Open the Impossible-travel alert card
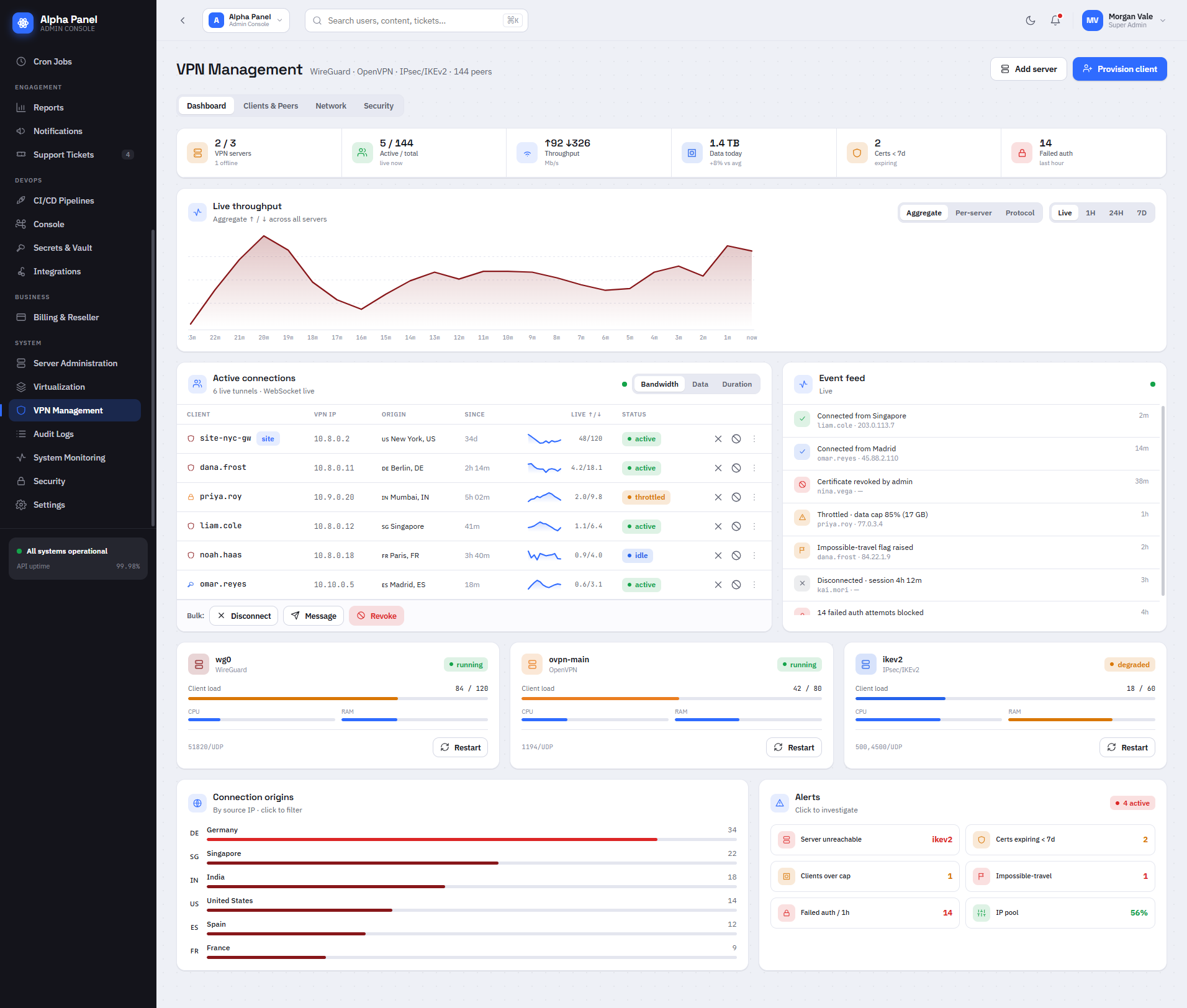 pos(1060,876)
